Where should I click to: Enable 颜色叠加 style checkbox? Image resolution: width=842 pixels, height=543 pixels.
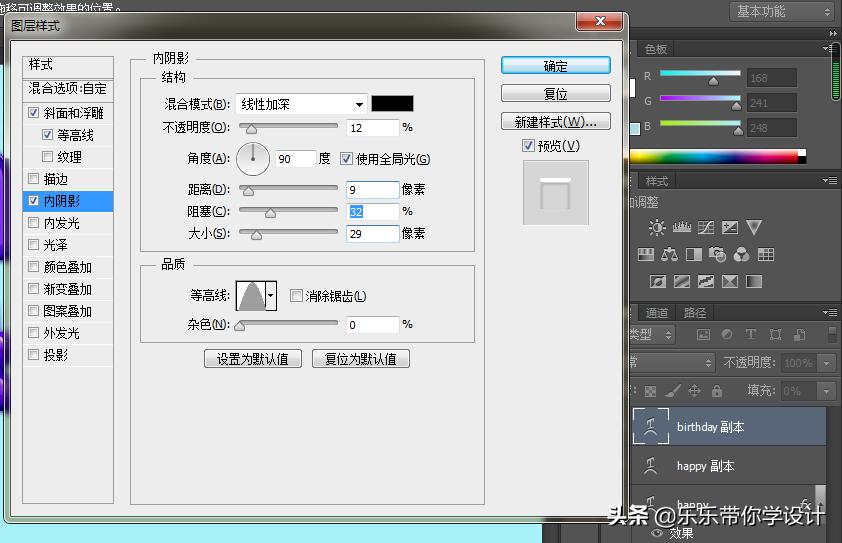pos(33,267)
